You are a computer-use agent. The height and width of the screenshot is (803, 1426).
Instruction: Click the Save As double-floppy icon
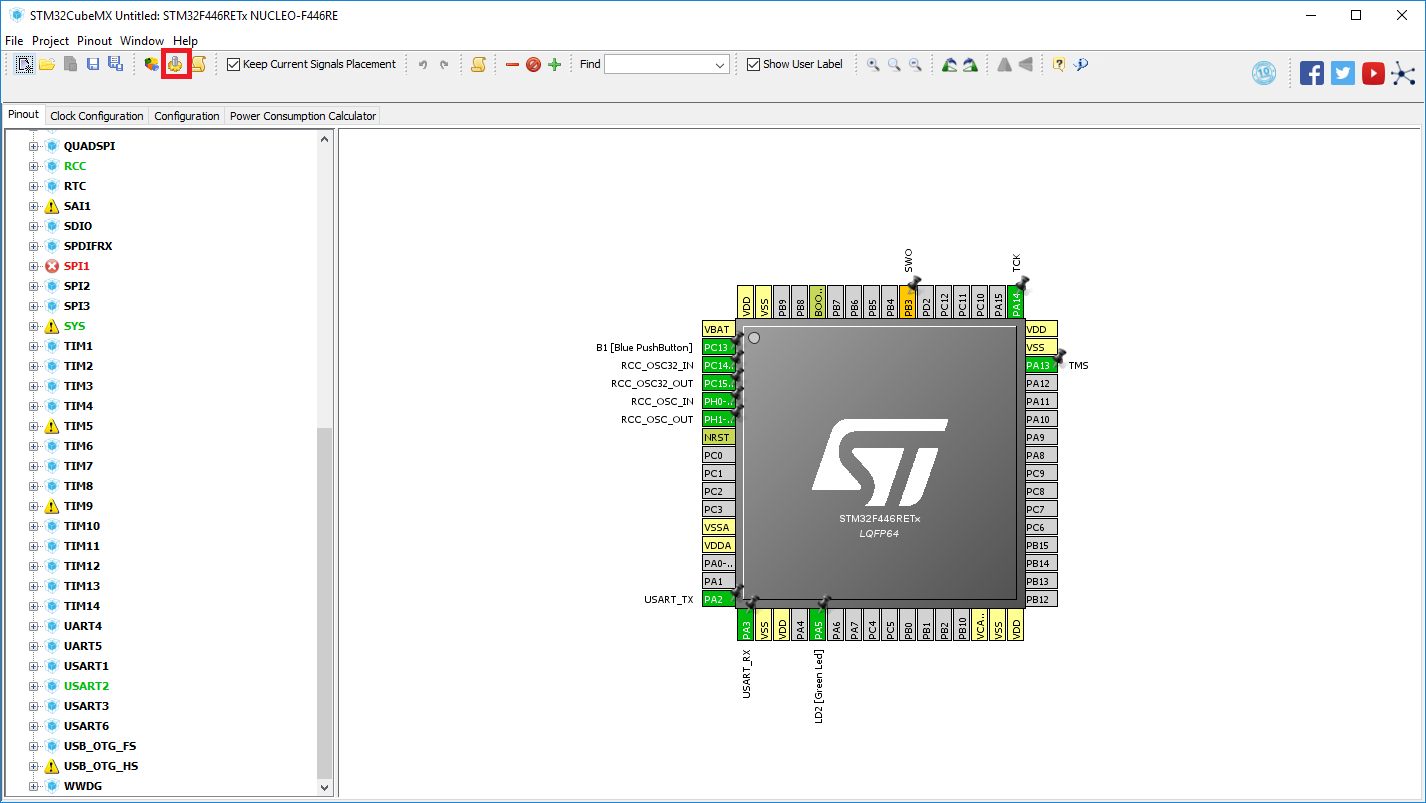115,64
